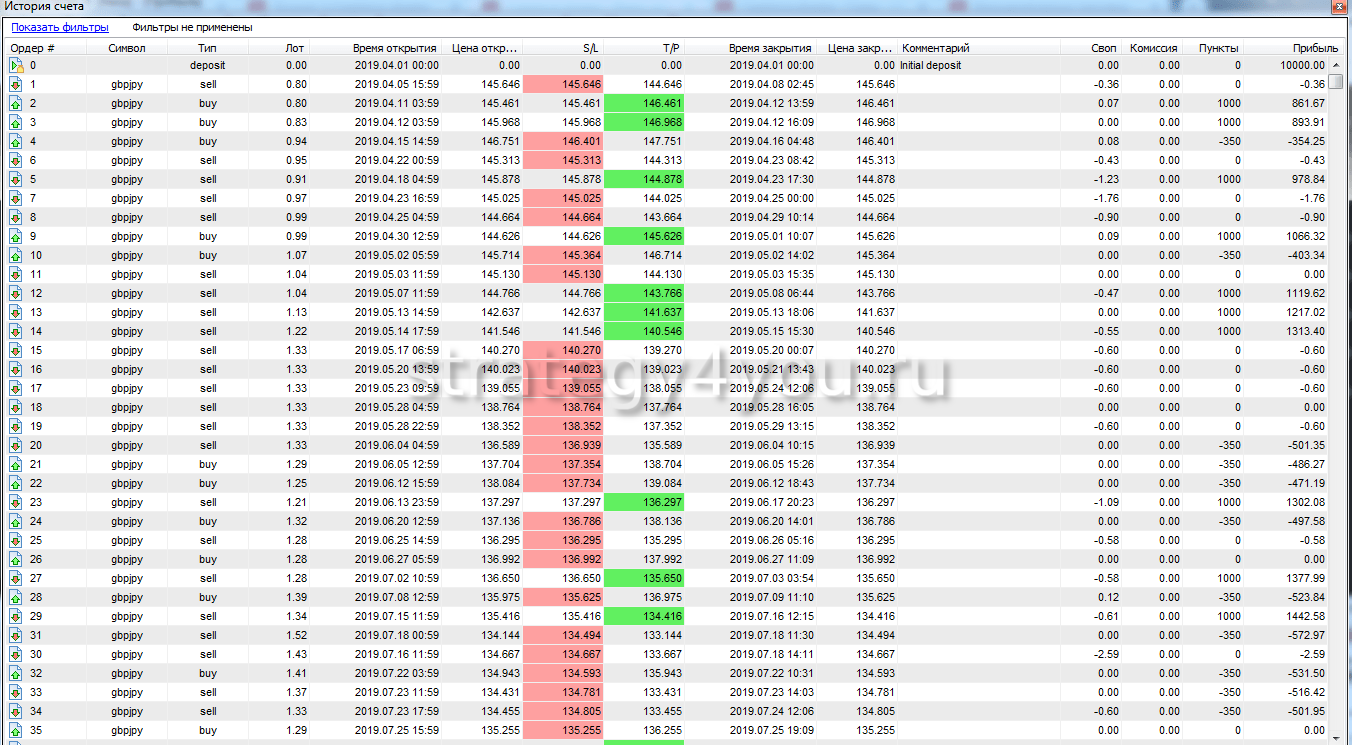The height and width of the screenshot is (745, 1353).
Task: Click the Лот column header
Action: click(294, 48)
